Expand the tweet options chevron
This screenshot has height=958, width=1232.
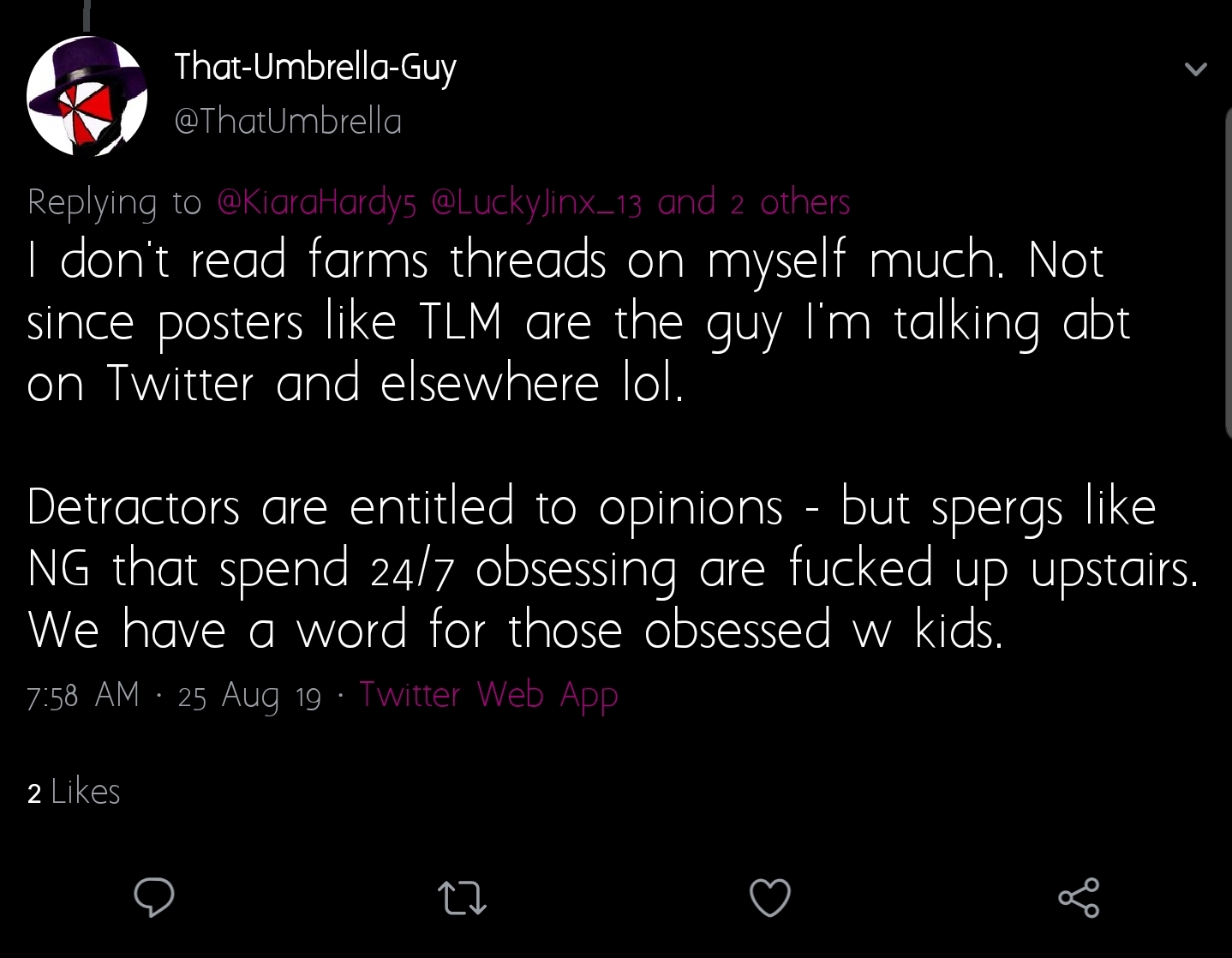(x=1195, y=69)
